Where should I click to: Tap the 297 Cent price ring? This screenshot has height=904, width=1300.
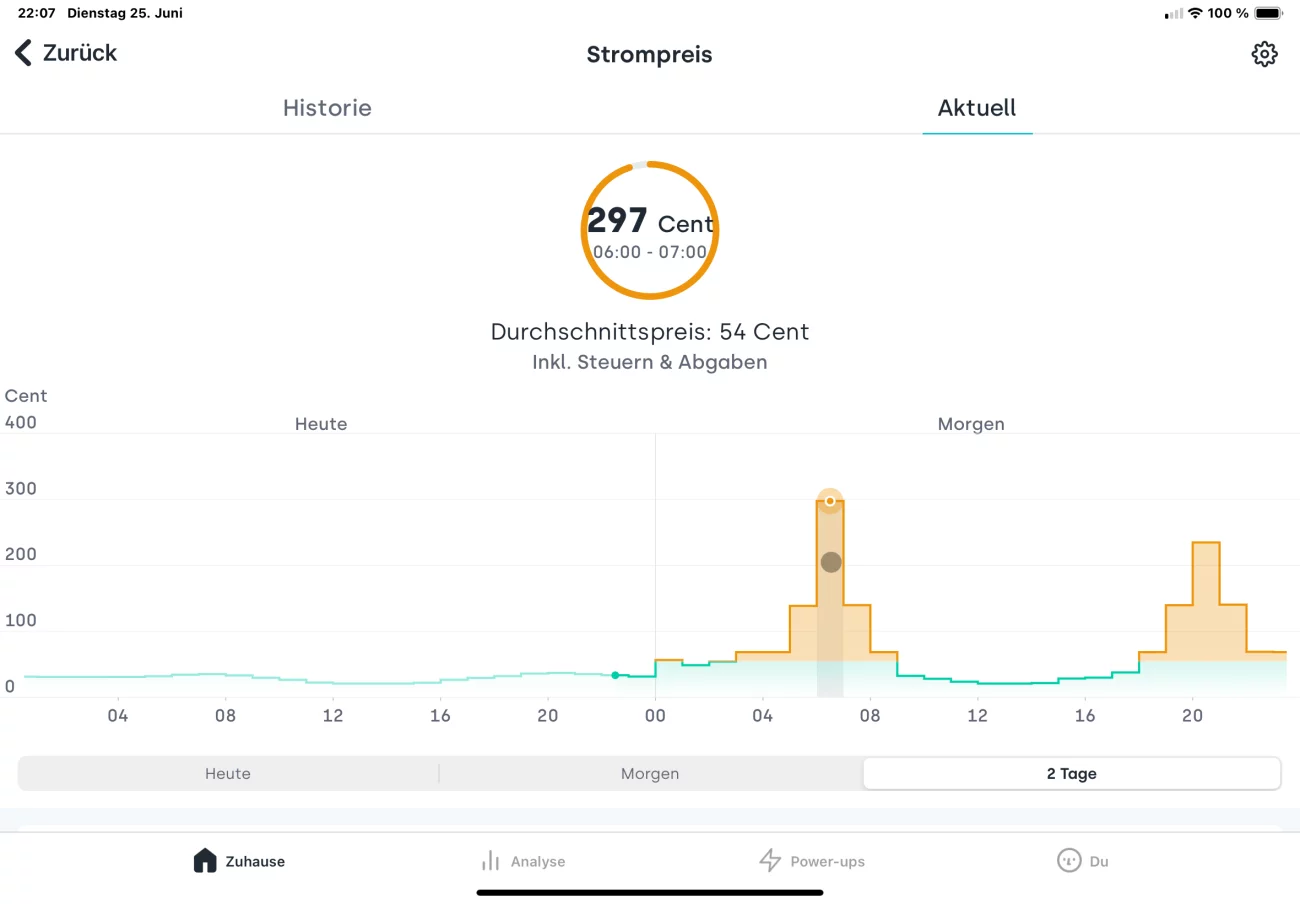[650, 230]
